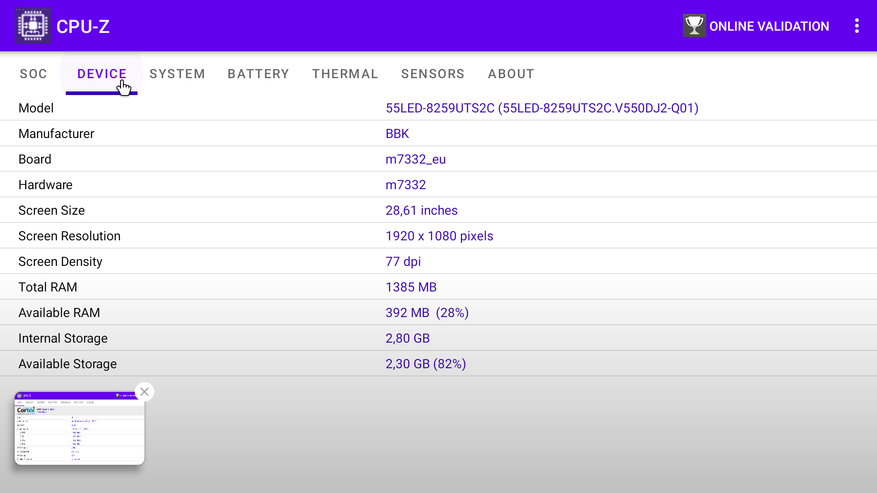Select the hardware value m7332
Screen dimensions: 877x493
coord(406,185)
